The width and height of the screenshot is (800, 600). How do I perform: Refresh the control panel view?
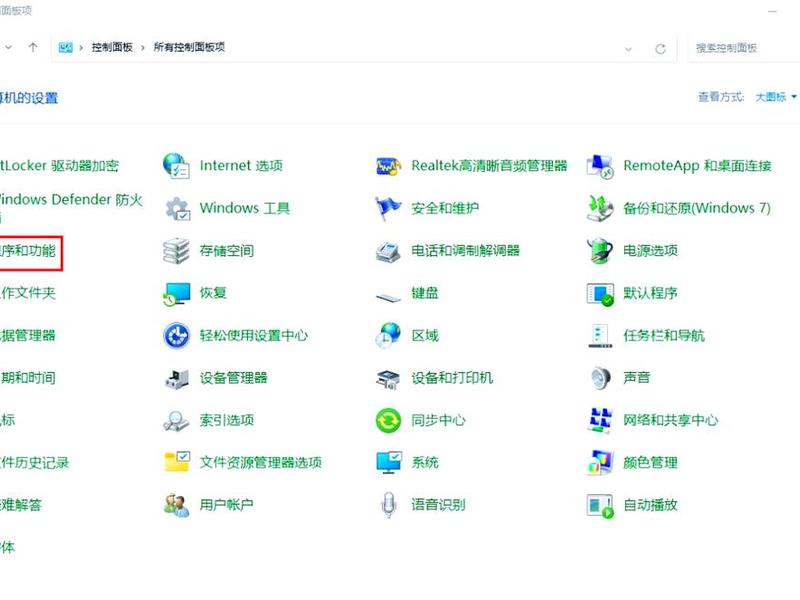pos(660,49)
